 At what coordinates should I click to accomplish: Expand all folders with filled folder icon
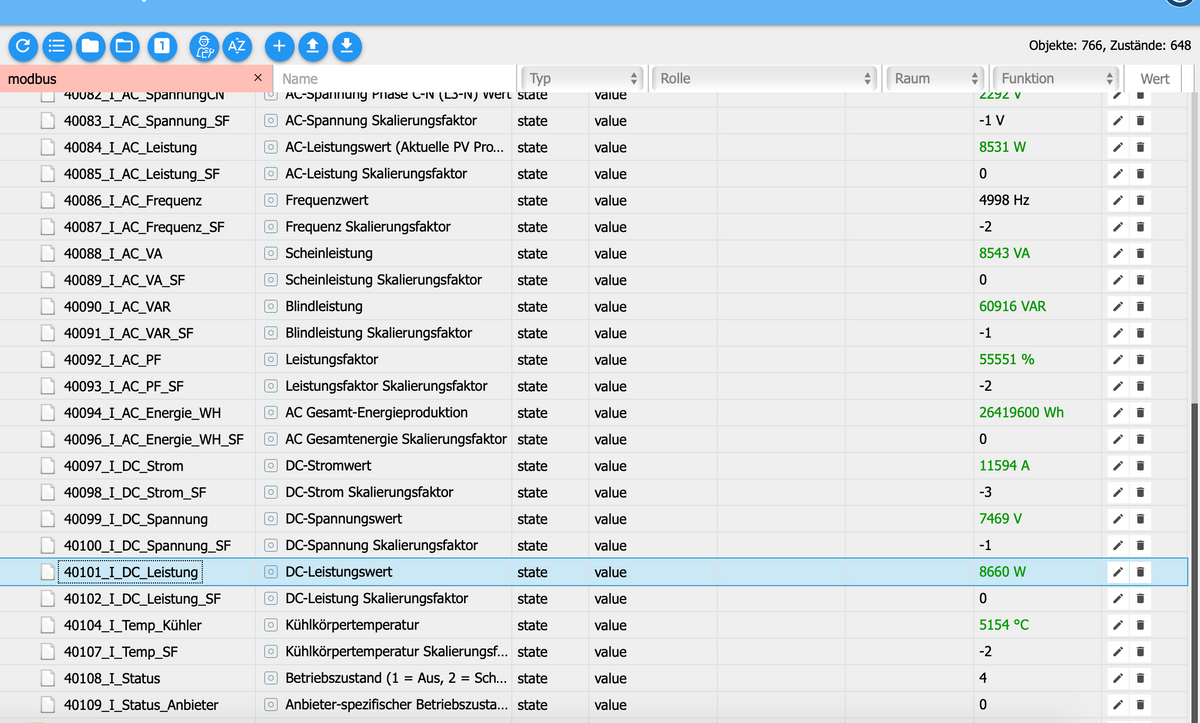point(90,45)
